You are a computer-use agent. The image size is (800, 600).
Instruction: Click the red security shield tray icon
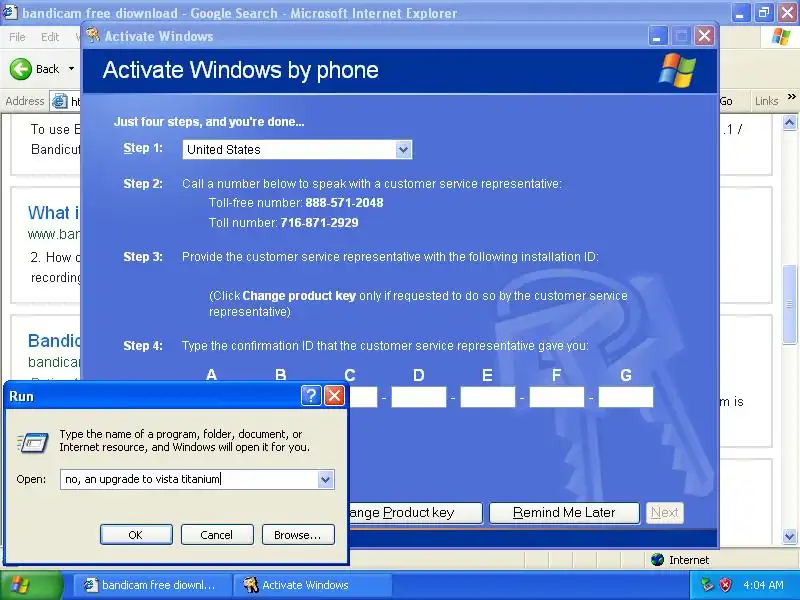point(725,585)
